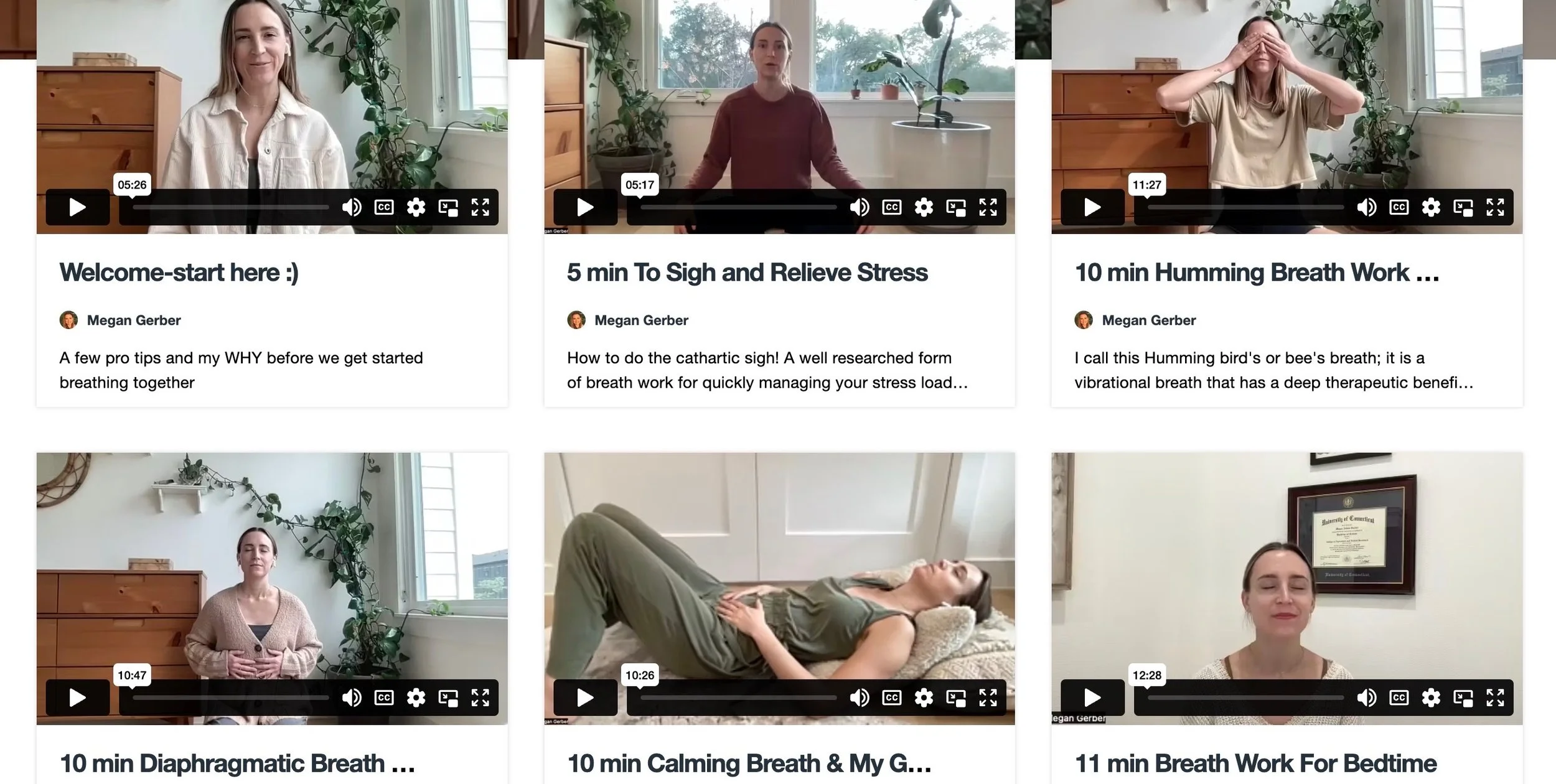
Task: Click picture-in-picture on Calming Breath video
Action: 955,698
